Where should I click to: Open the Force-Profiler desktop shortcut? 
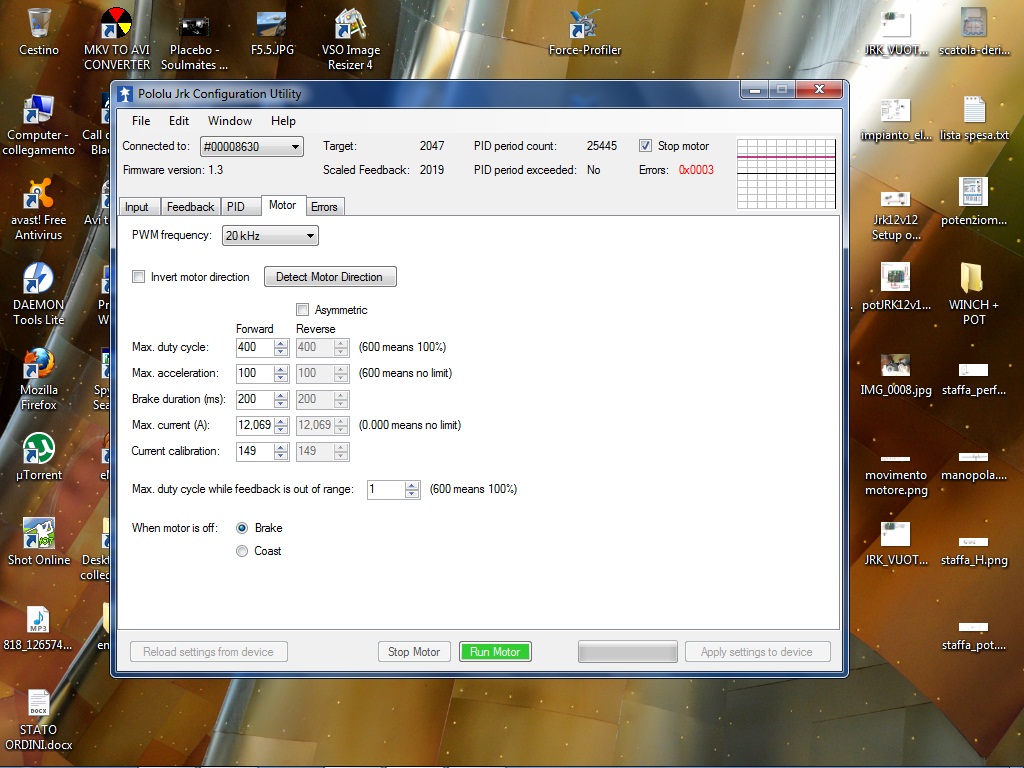coord(584,31)
